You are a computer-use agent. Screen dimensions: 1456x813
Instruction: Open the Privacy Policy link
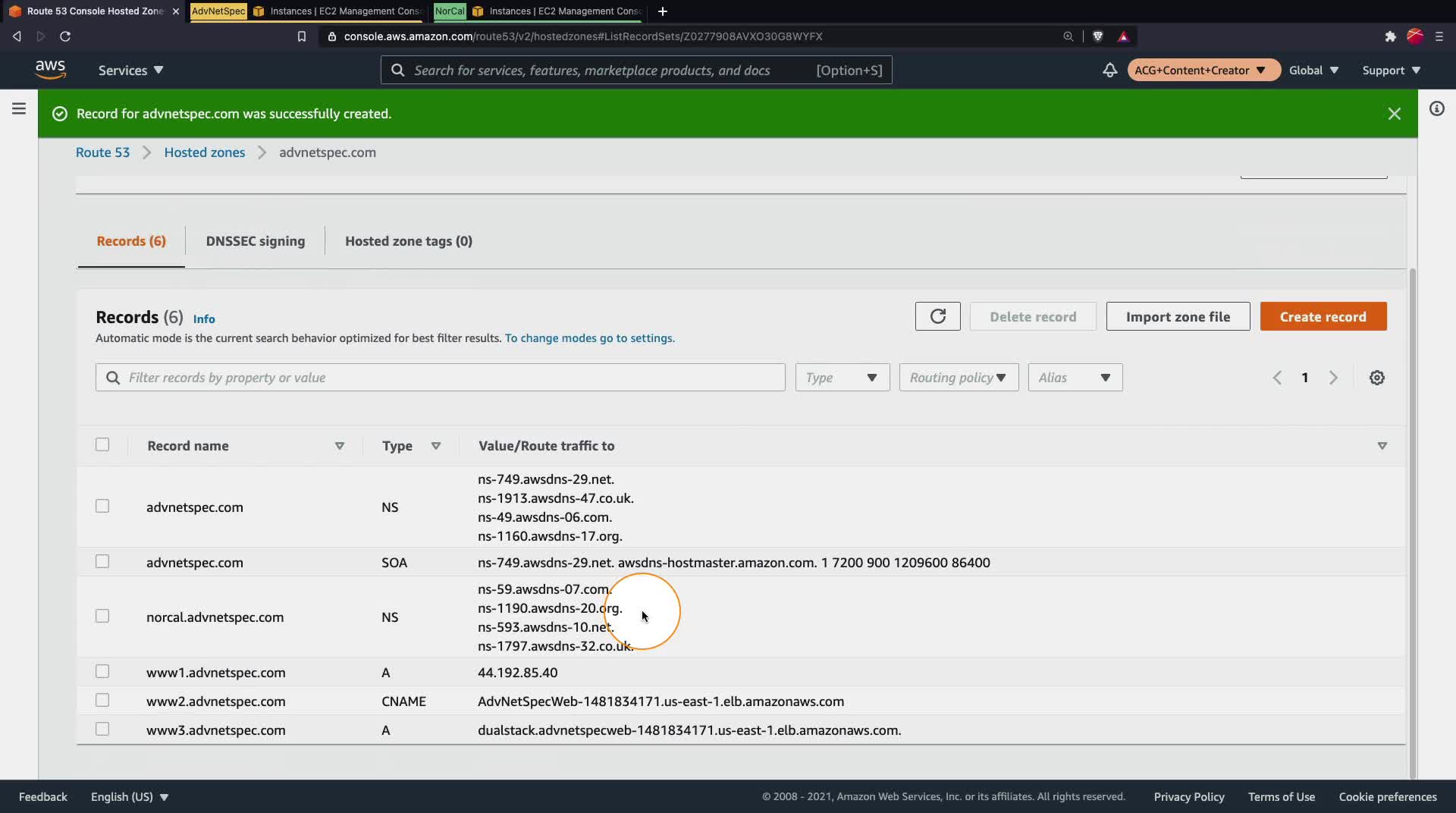point(1189,797)
